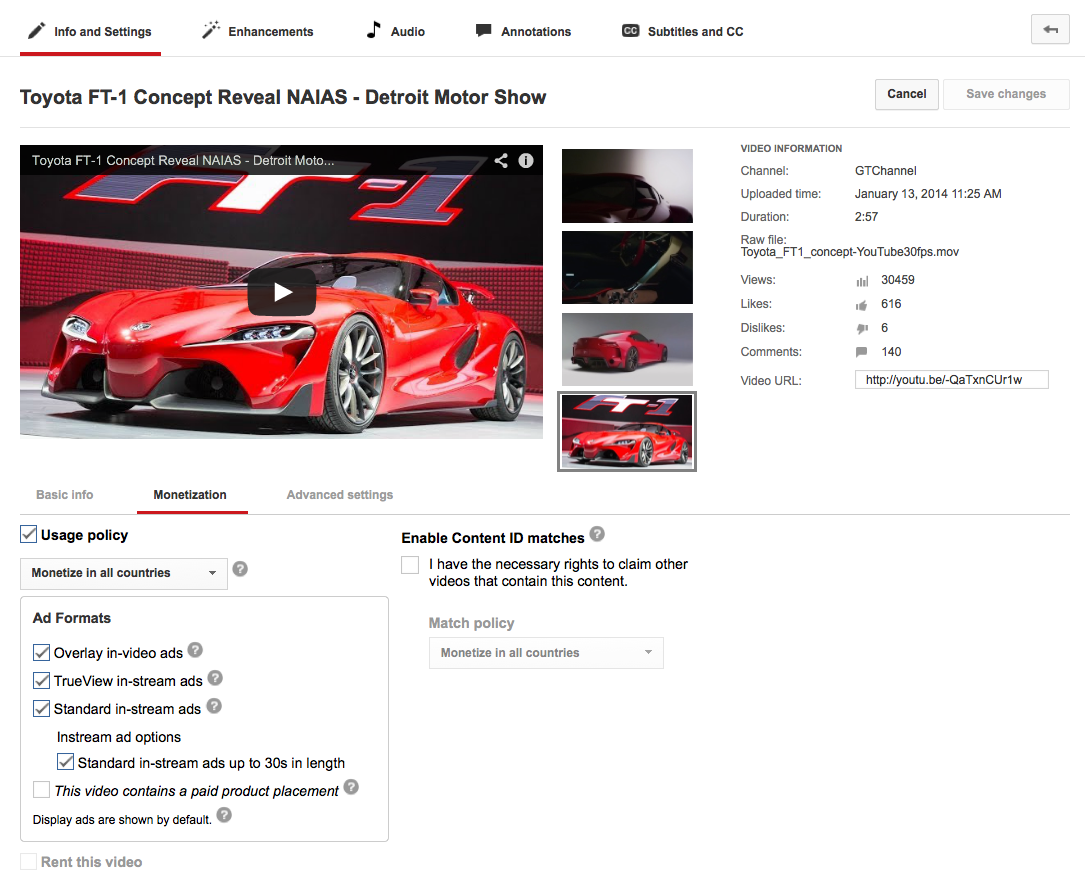Open the Match policy dropdown
This screenshot has height=876, width=1085.
tap(546, 653)
